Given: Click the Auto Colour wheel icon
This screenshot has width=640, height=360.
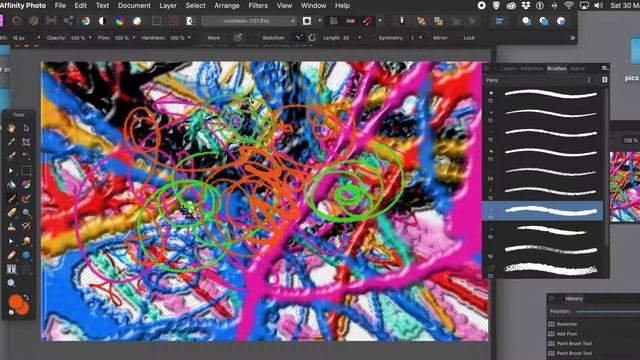Looking at the screenshot, I should point(120,21).
